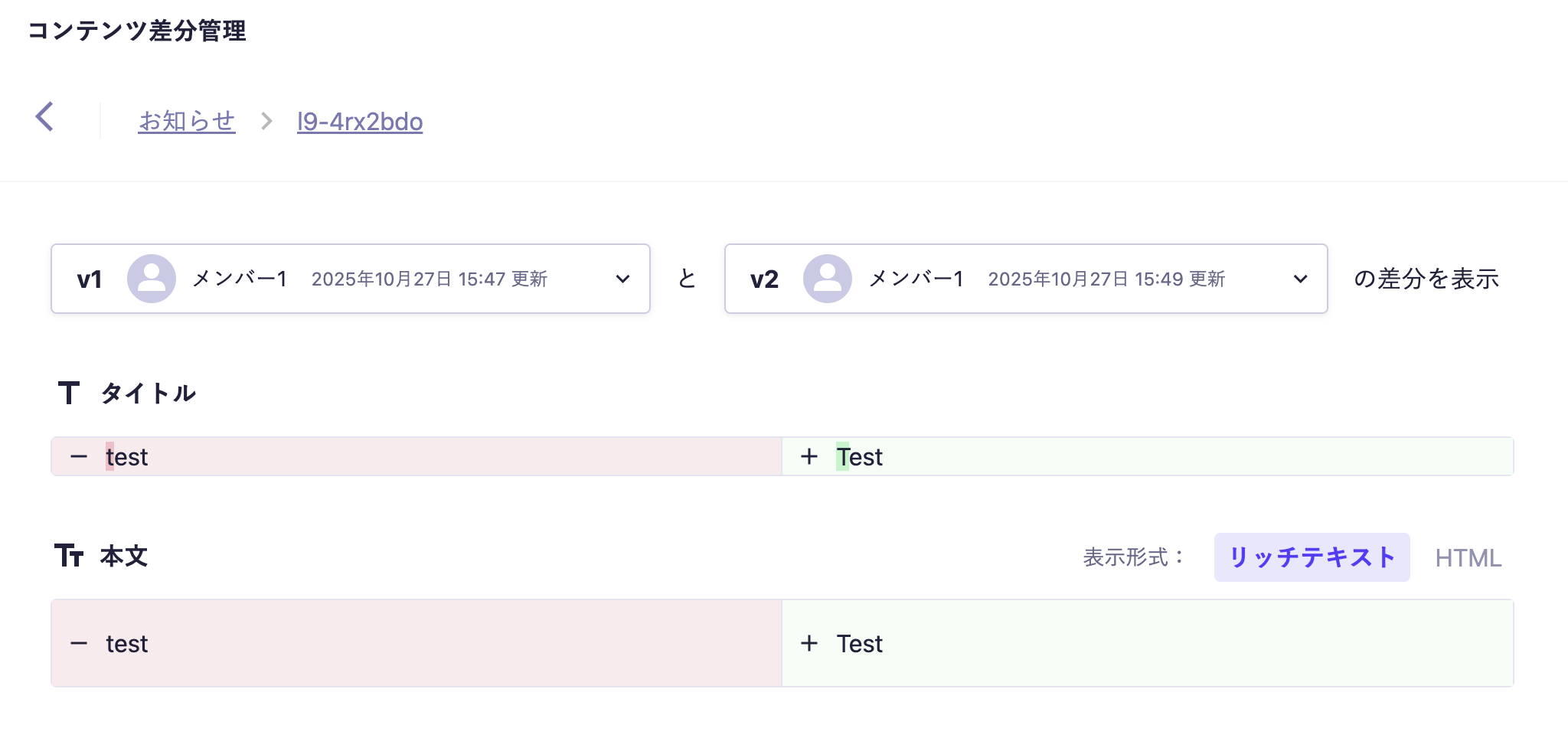Click the minus icon in title diff
The width and height of the screenshot is (1568, 738).
click(x=79, y=457)
